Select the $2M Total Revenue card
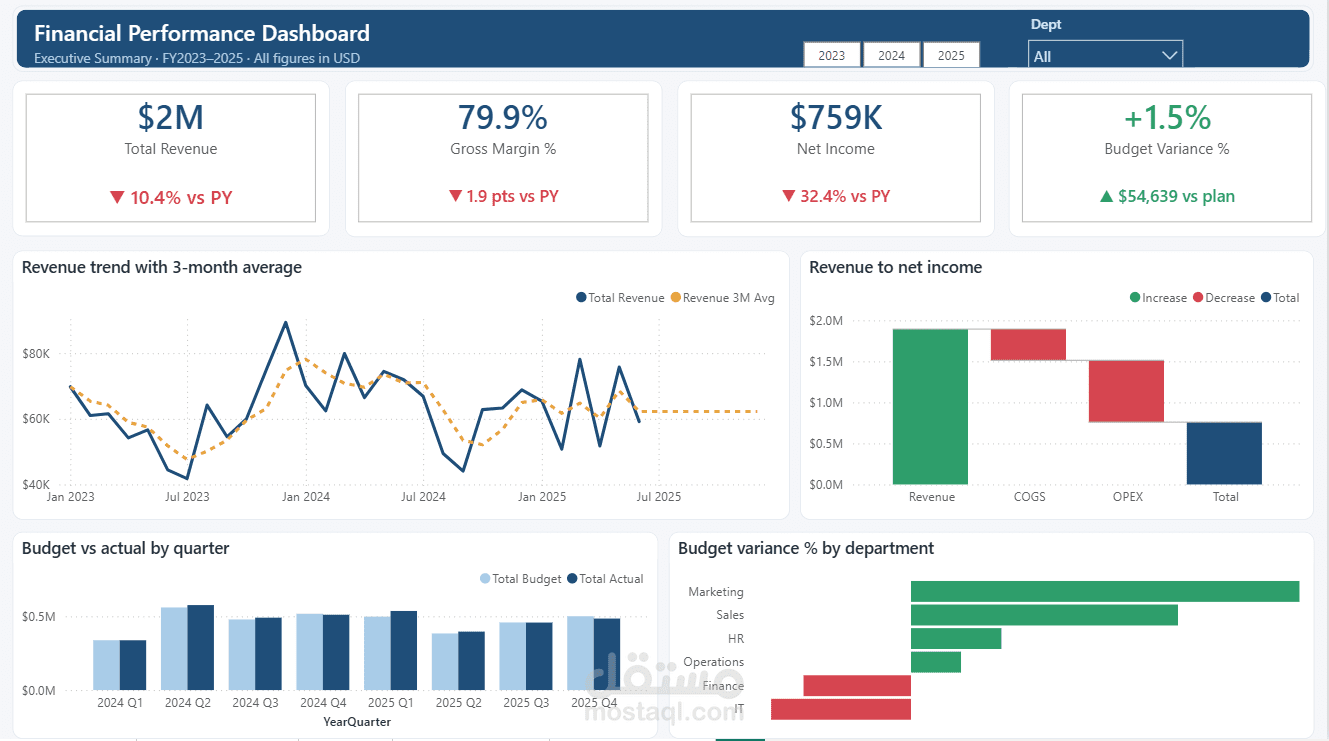This screenshot has width=1329, height=741. click(171, 158)
